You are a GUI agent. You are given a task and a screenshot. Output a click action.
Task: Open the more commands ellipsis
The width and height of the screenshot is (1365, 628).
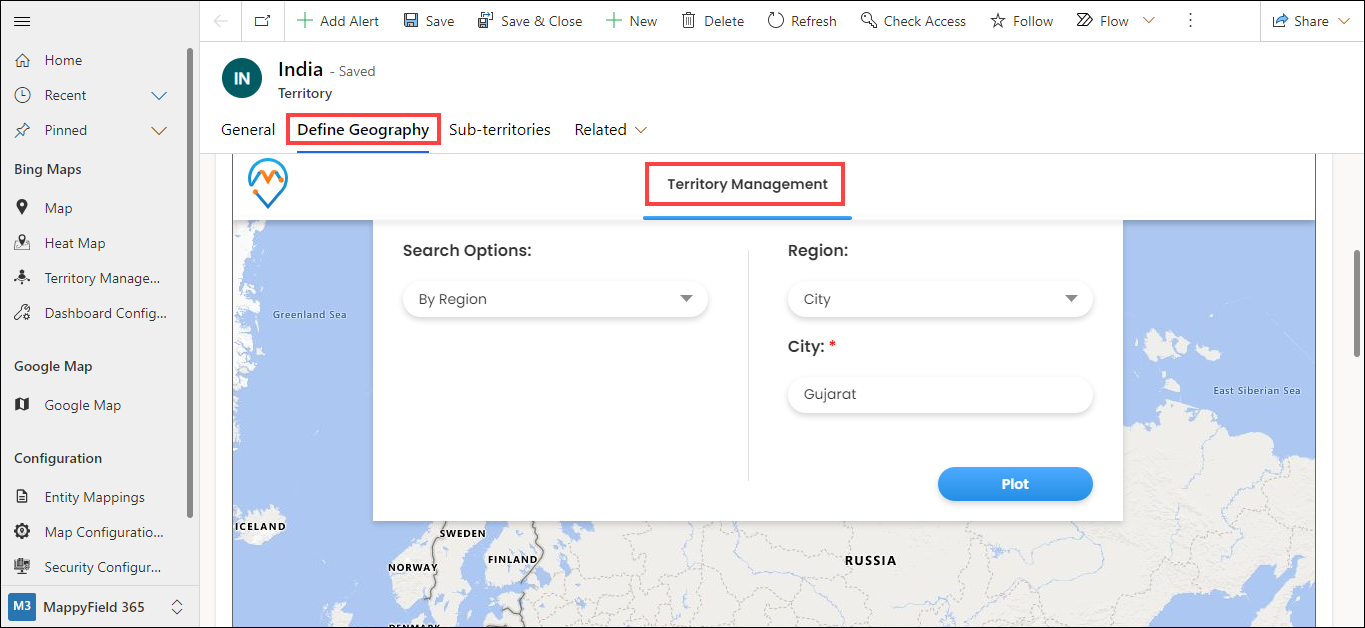coord(1190,21)
